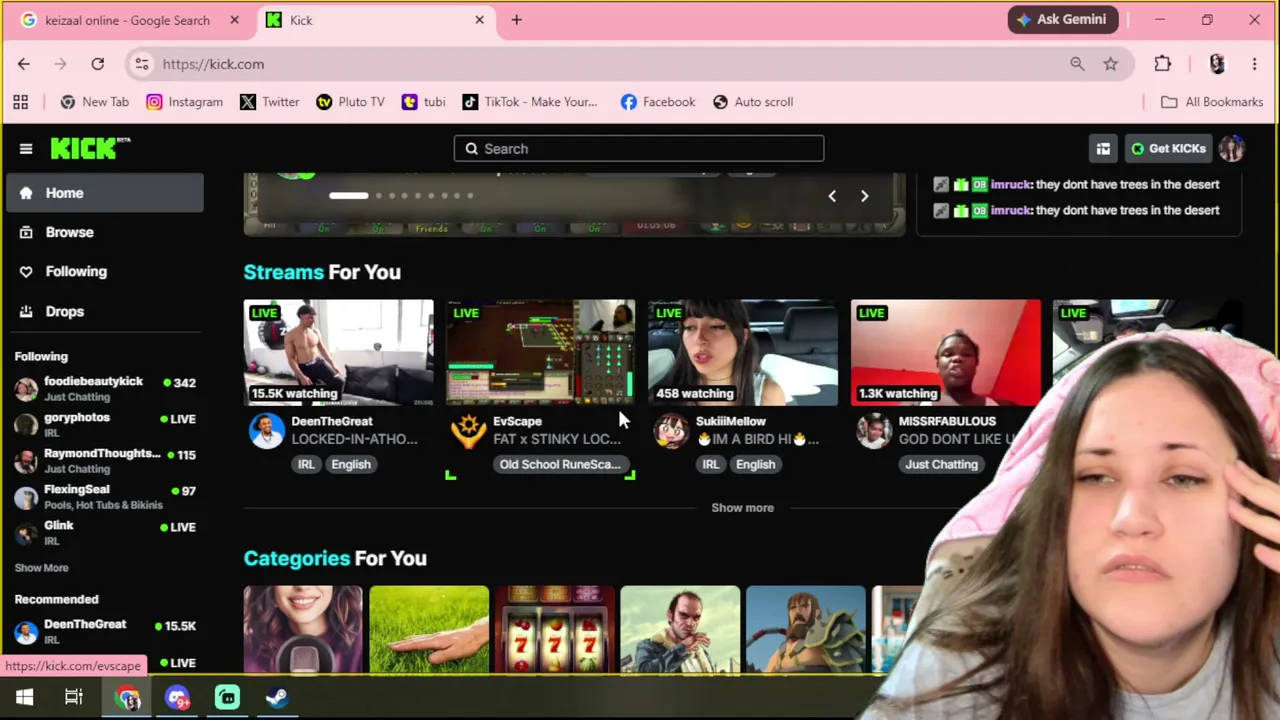Bookmark this page with the star icon
The image size is (1280, 720).
click(1111, 64)
